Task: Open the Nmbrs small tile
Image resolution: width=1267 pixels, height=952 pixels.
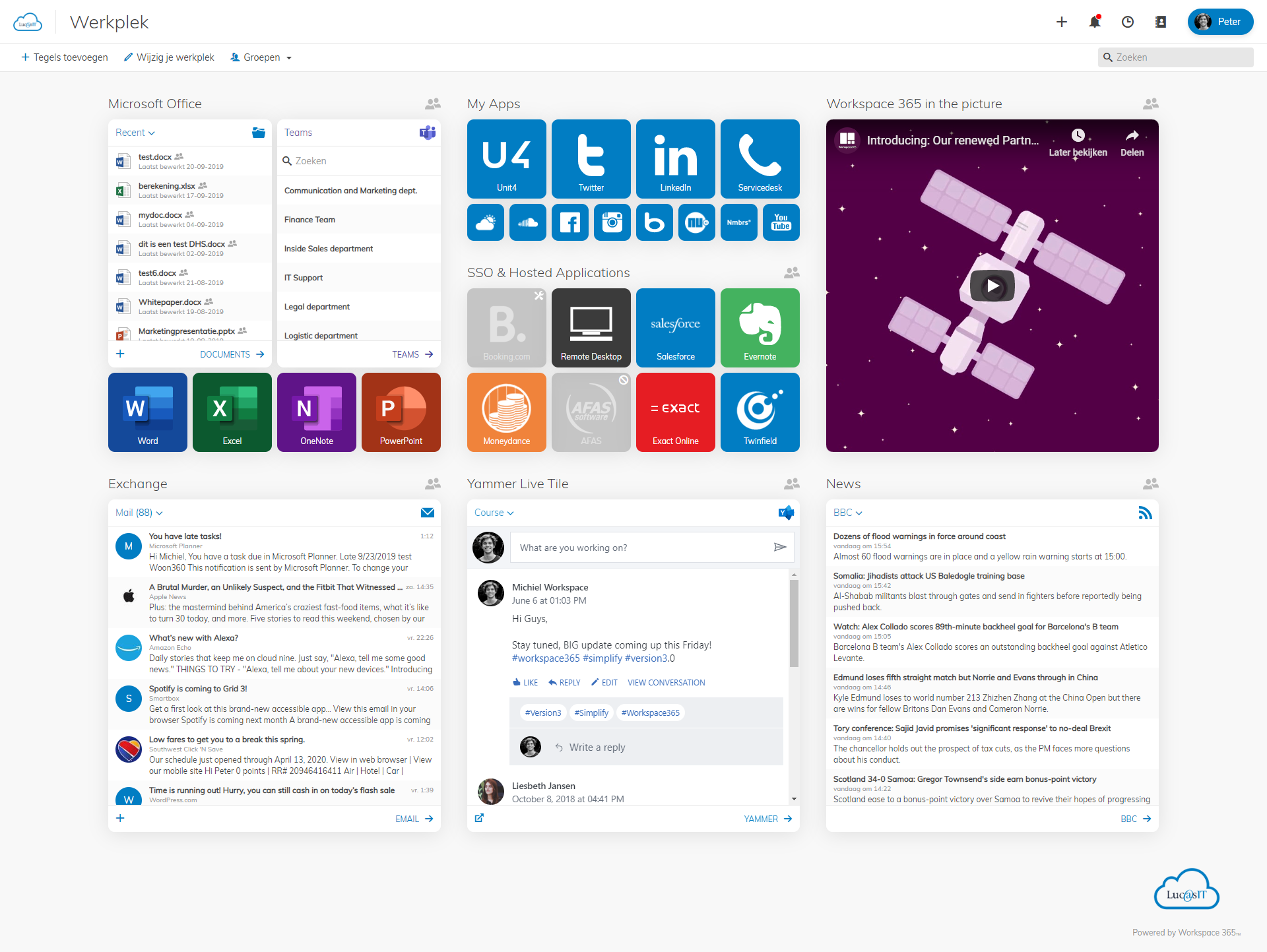Action: 739,222
